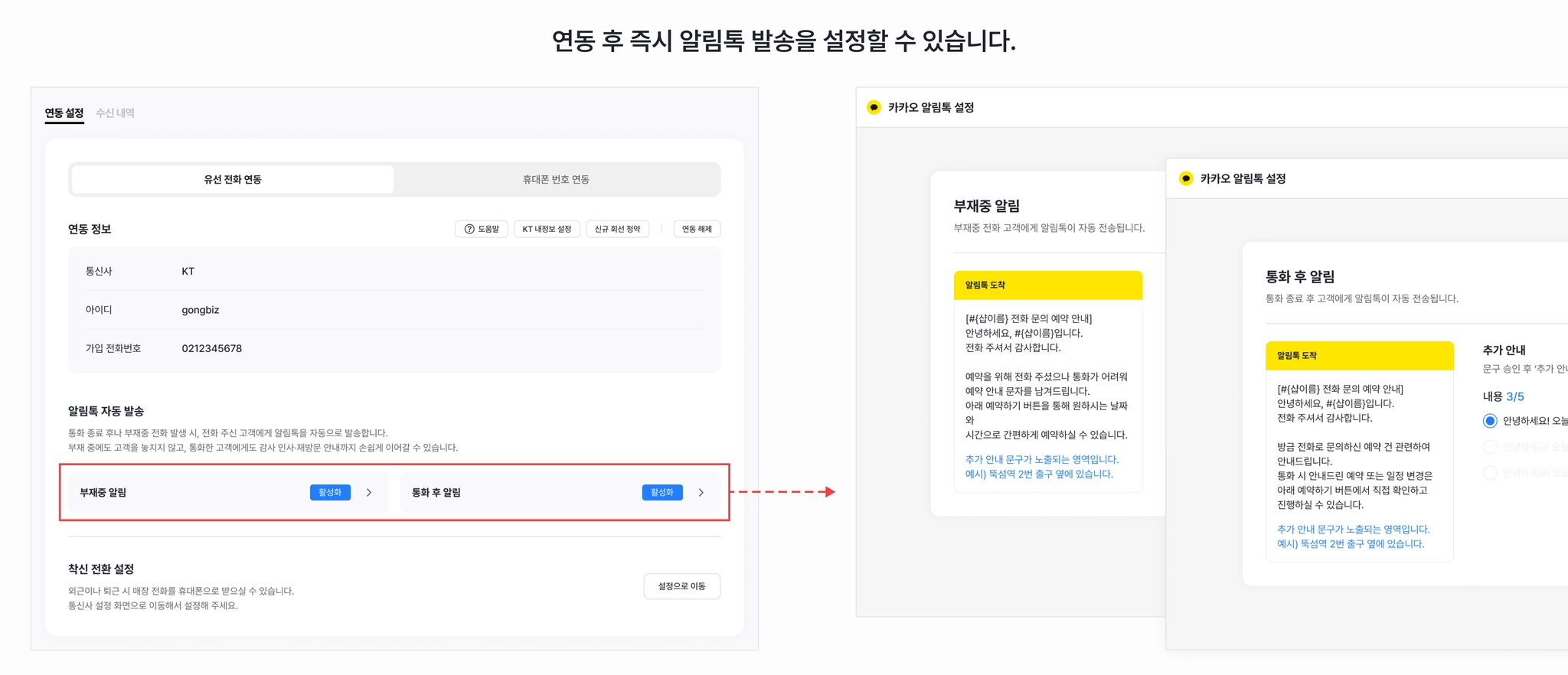The image size is (1568, 675).
Task: Click the 내용 3/5 counter label
Action: pos(1504,396)
